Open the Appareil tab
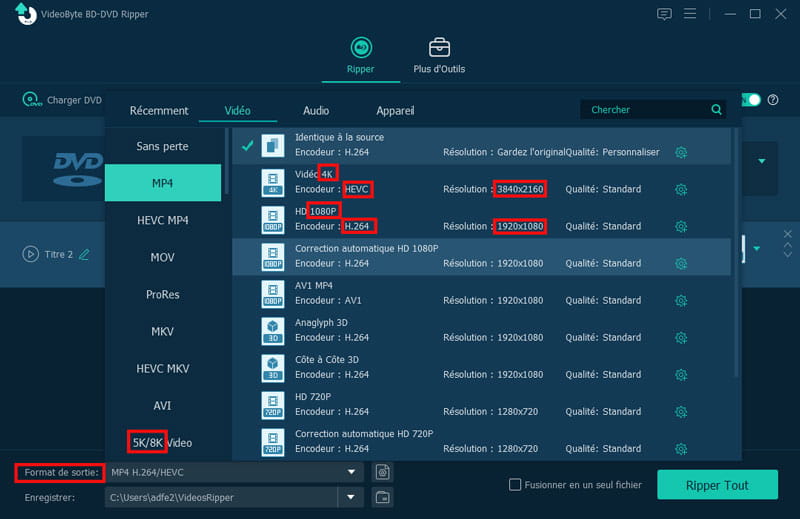 [x=395, y=111]
